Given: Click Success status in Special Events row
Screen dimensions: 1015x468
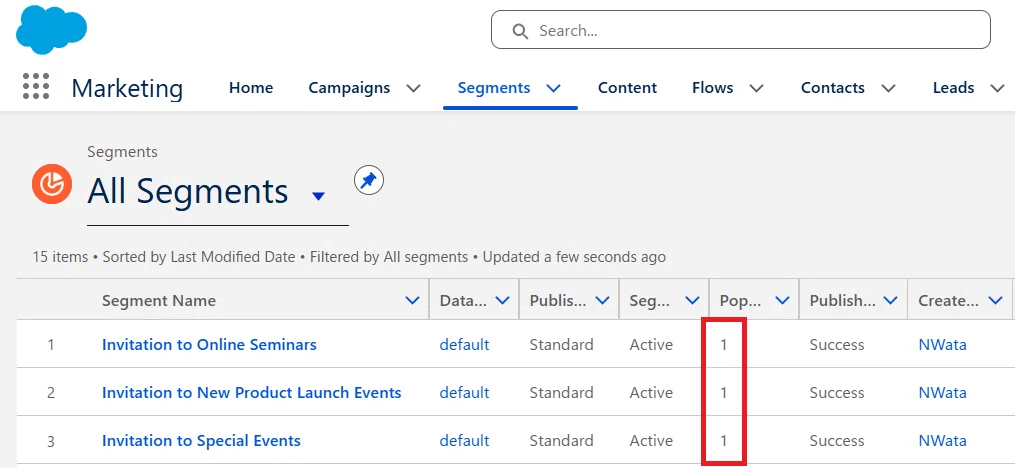Looking at the screenshot, I should click(x=837, y=441).
